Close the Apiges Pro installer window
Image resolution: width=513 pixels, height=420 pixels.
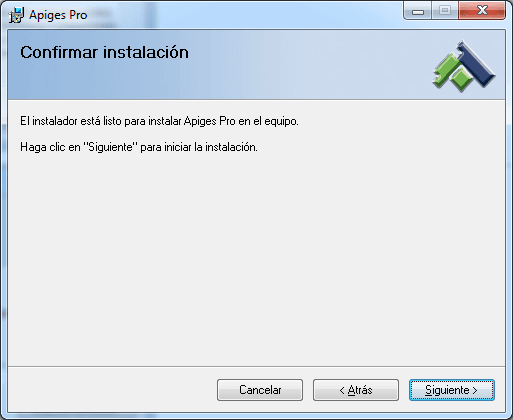pyautogui.click(x=482, y=11)
